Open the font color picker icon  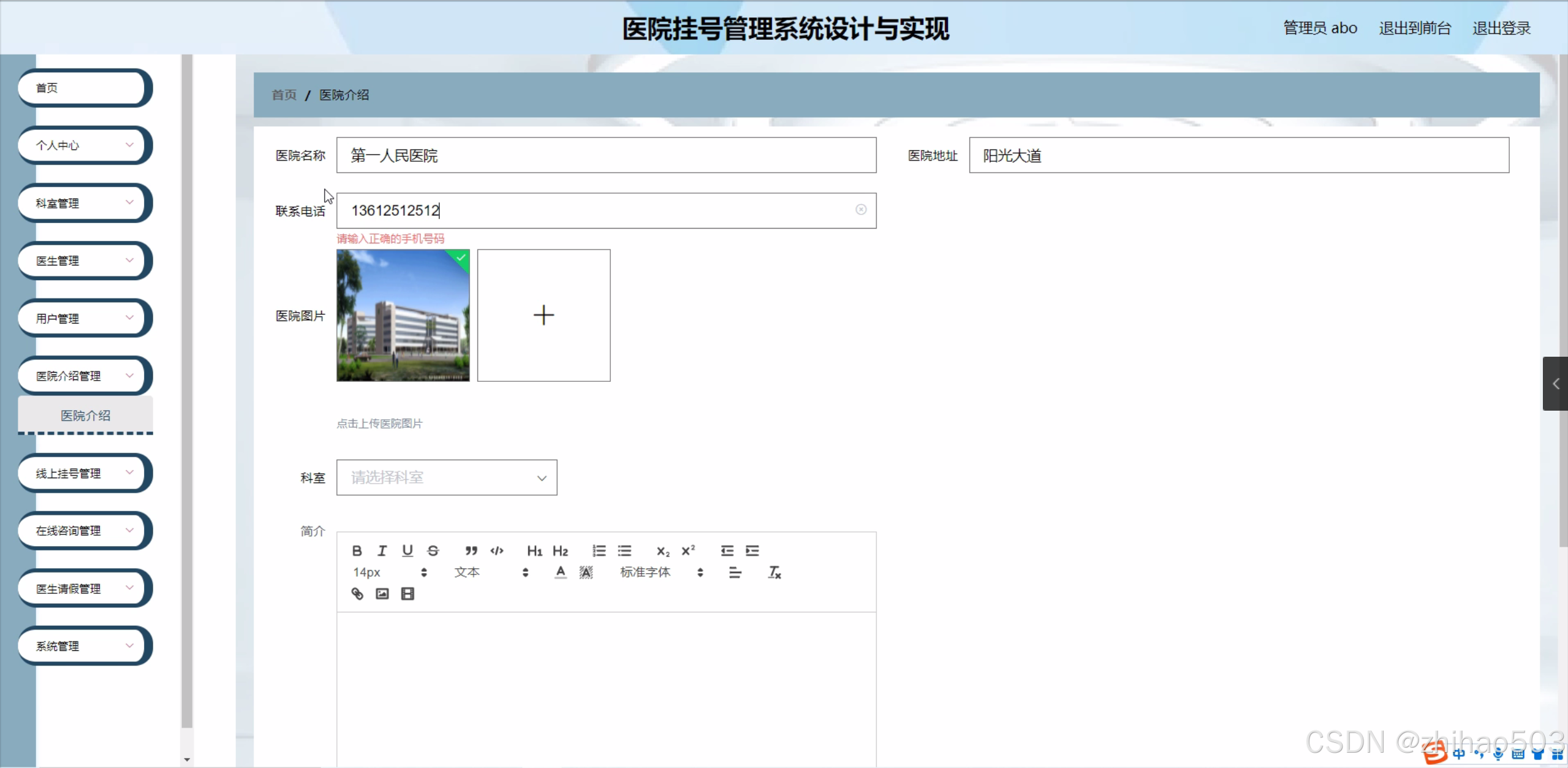(560, 572)
